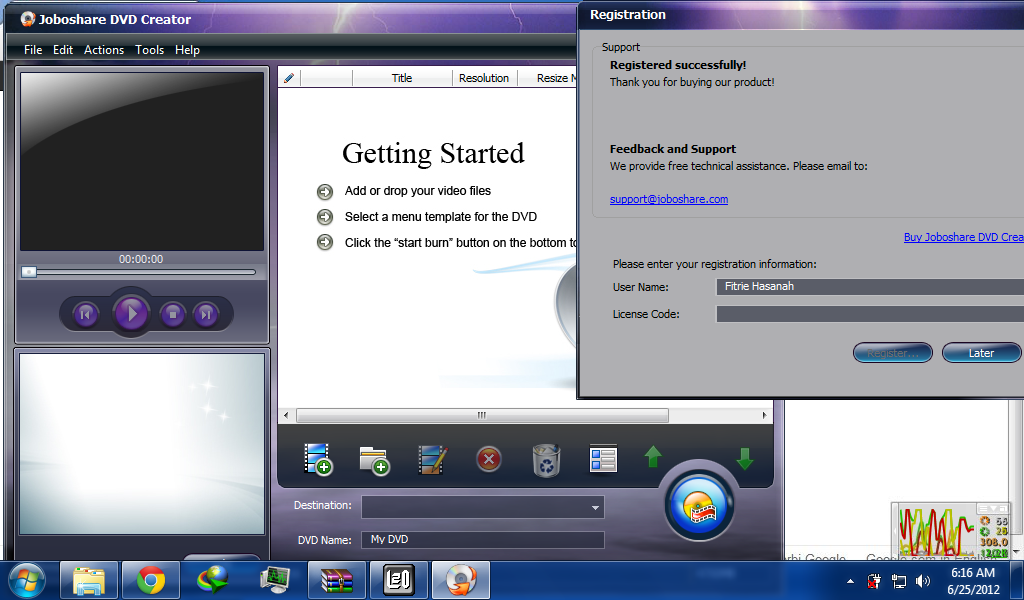The height and width of the screenshot is (600, 1024).
Task: Start burning with the round burn button
Action: (x=699, y=506)
